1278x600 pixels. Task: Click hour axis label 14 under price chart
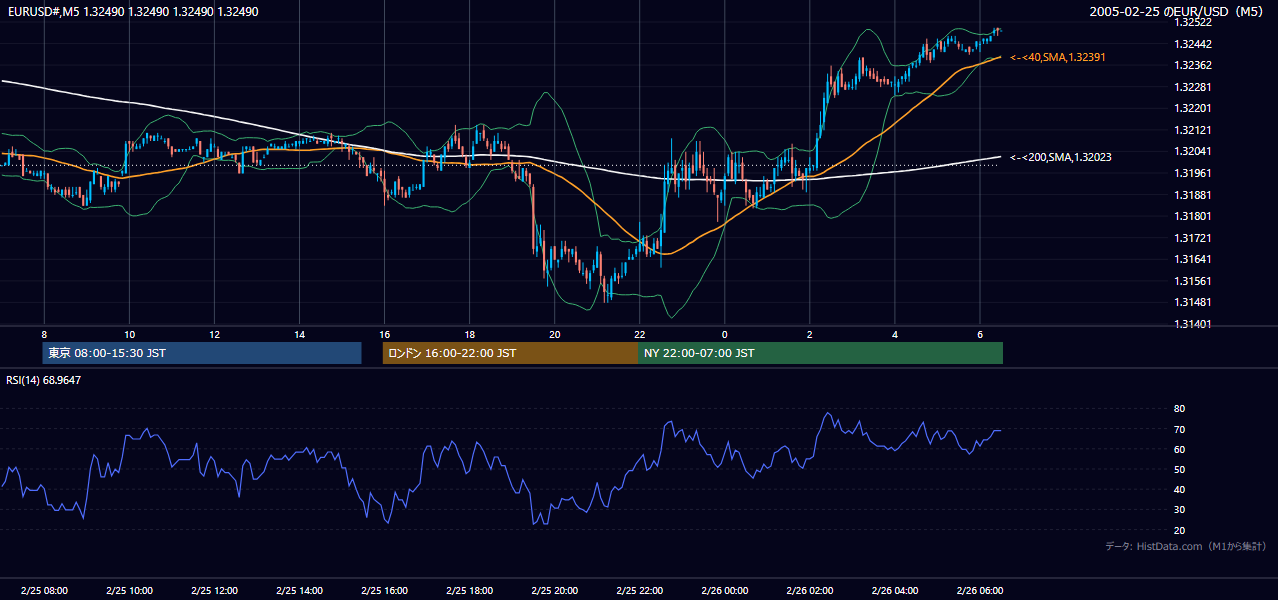pos(299,334)
